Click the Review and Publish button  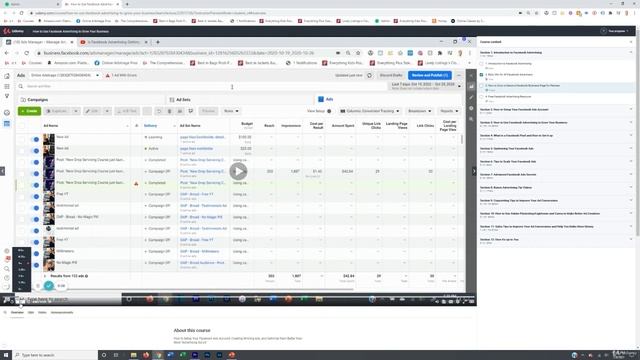[429, 75]
